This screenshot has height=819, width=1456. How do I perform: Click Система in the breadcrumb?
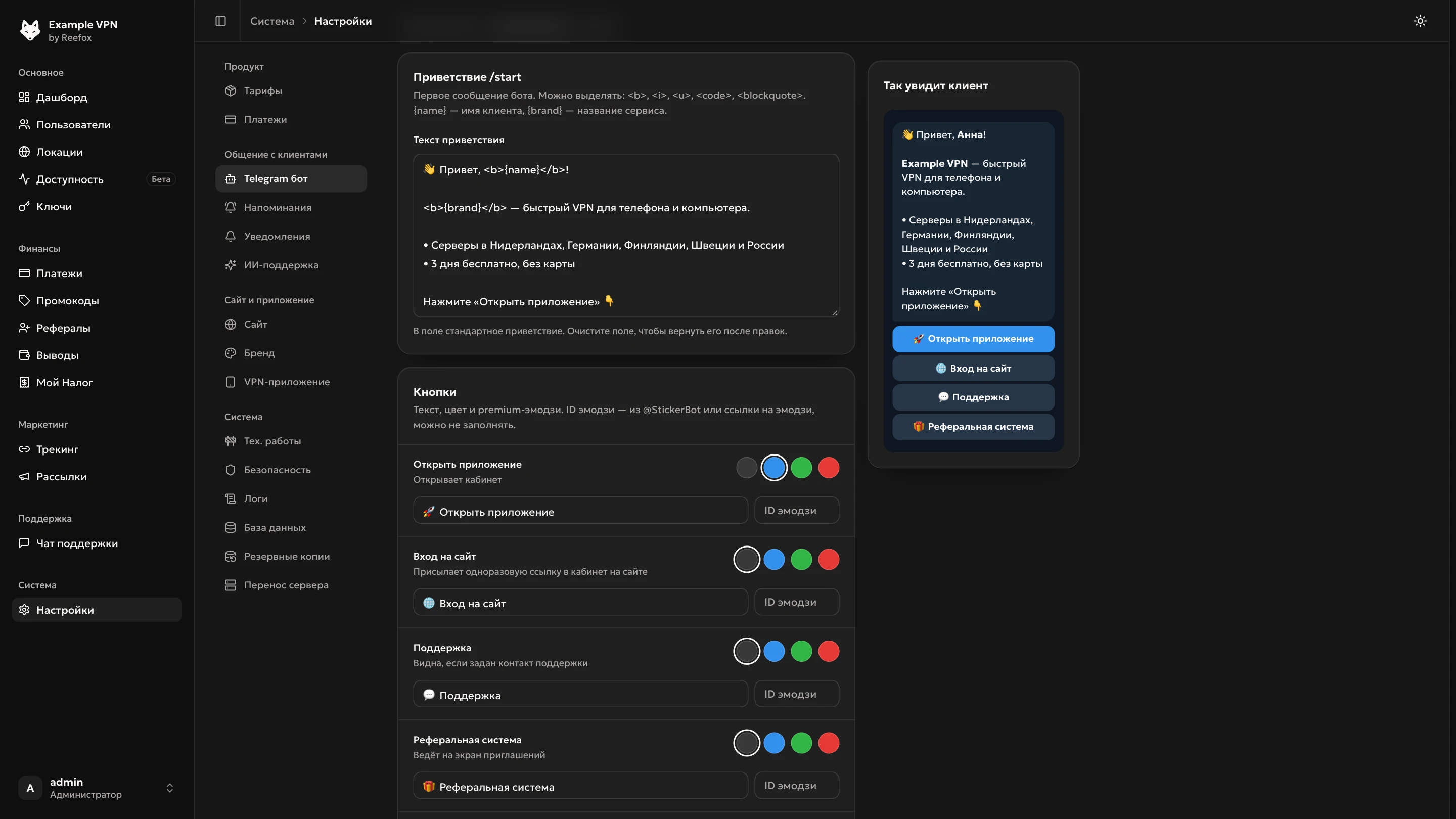pyautogui.click(x=272, y=21)
